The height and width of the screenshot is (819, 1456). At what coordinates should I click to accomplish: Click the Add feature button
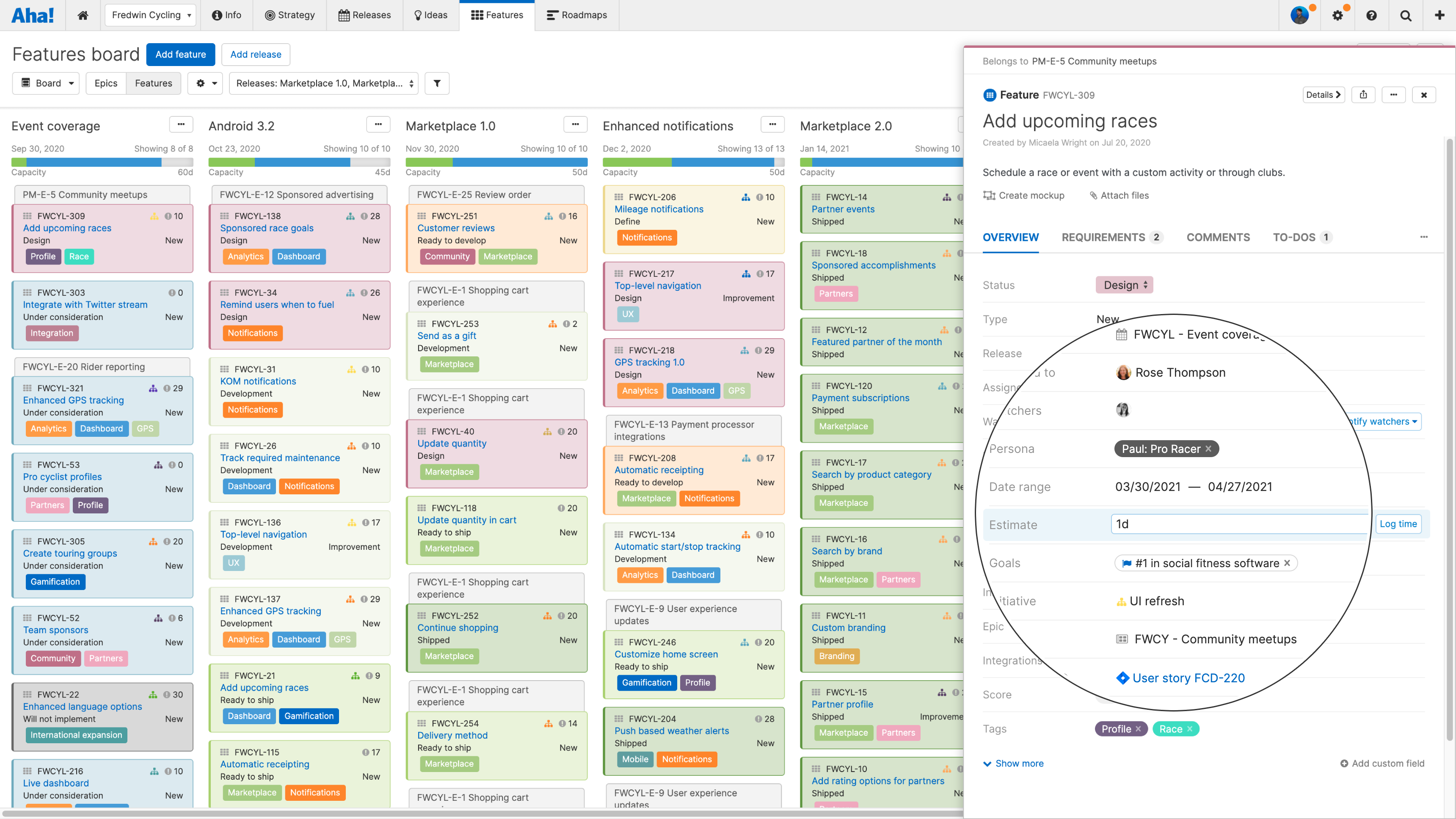coord(180,54)
